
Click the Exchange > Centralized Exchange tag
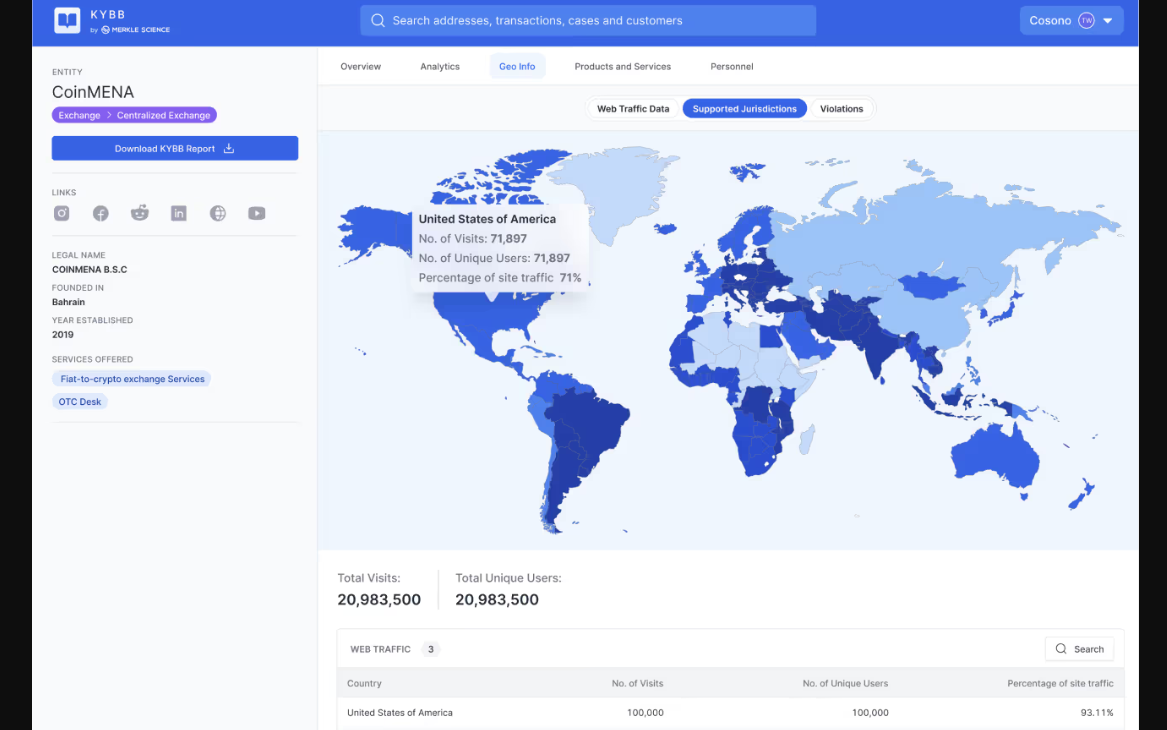click(x=134, y=115)
